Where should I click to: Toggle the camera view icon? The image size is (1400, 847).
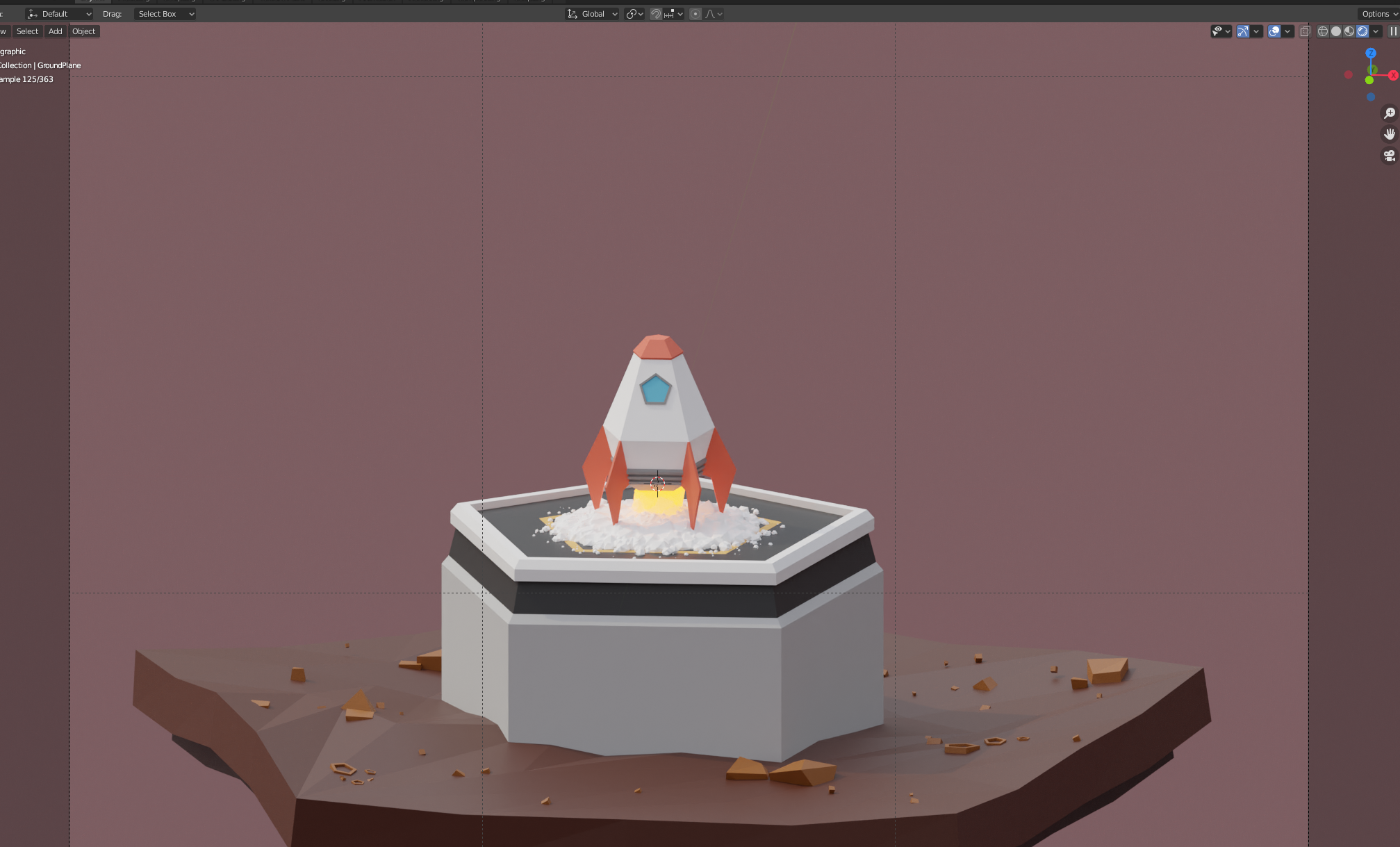1390,155
